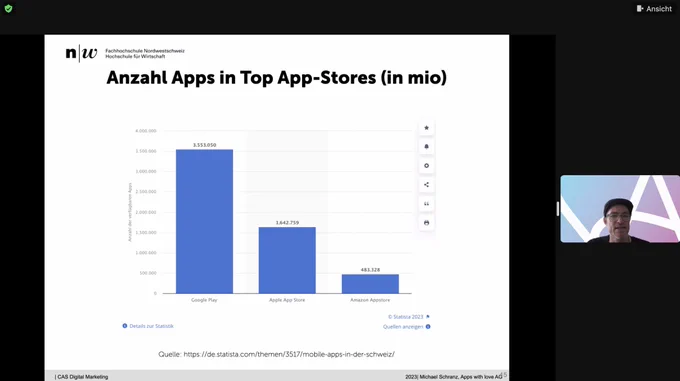Click the 3.553.050 value label
Image resolution: width=680 pixels, height=381 pixels.
(x=204, y=145)
